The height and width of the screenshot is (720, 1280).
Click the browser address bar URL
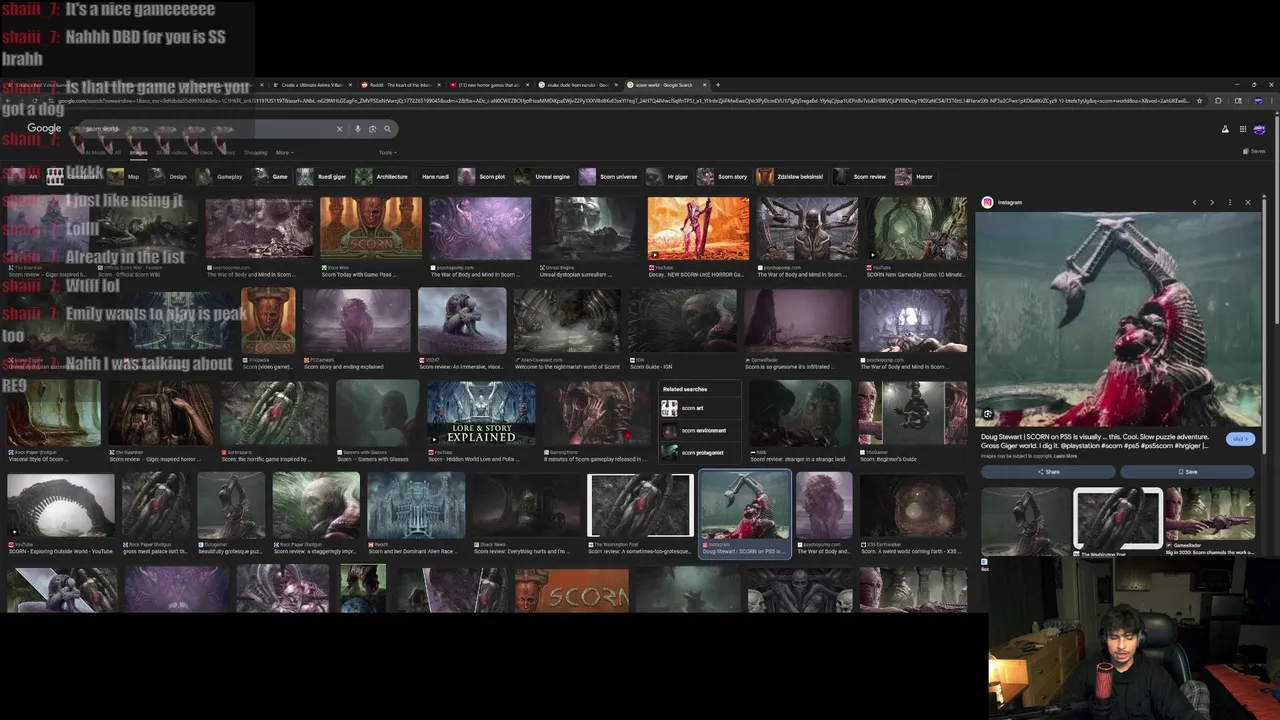click(x=620, y=100)
